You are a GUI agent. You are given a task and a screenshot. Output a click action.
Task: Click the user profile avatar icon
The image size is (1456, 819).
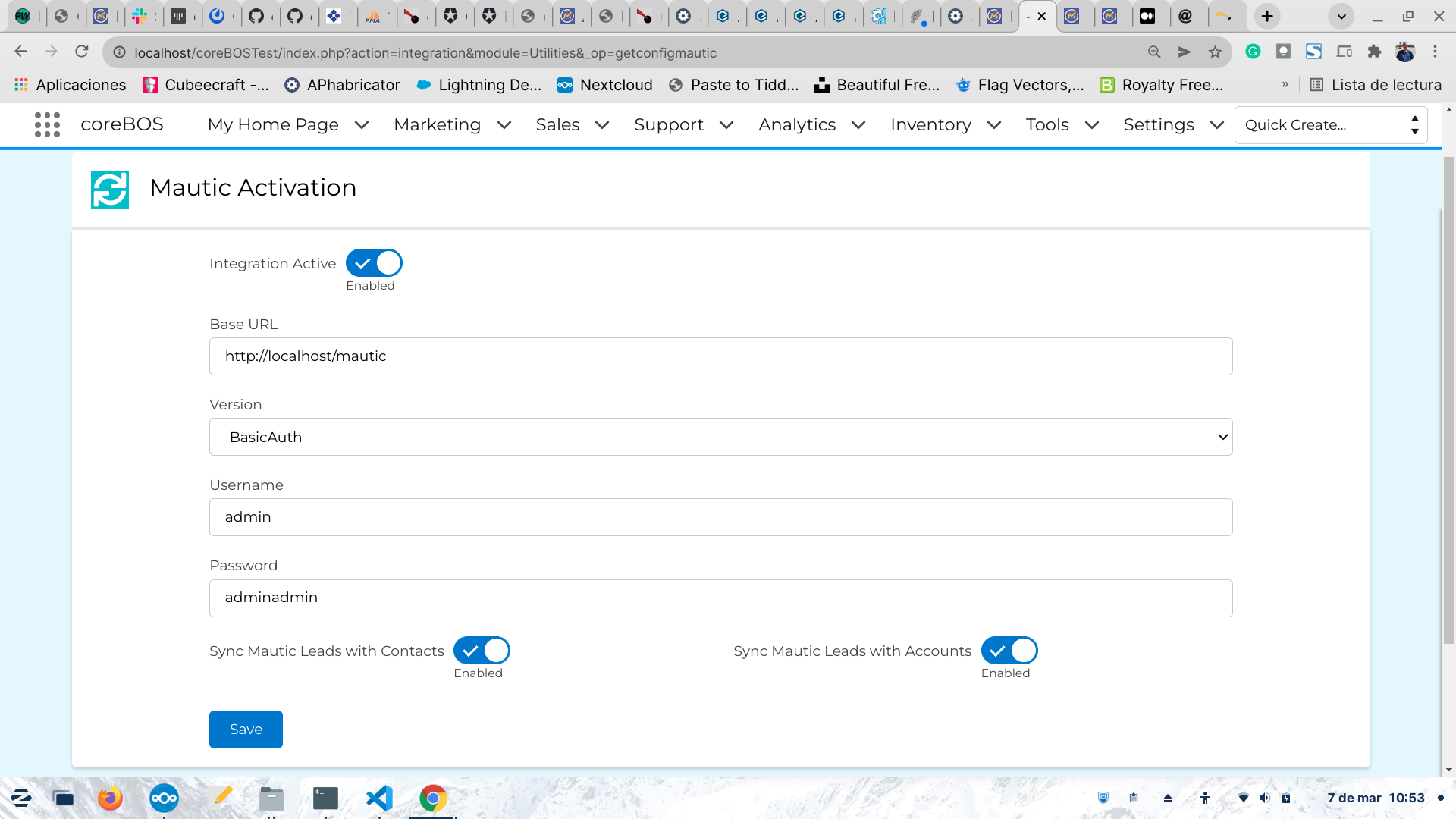(x=1405, y=52)
